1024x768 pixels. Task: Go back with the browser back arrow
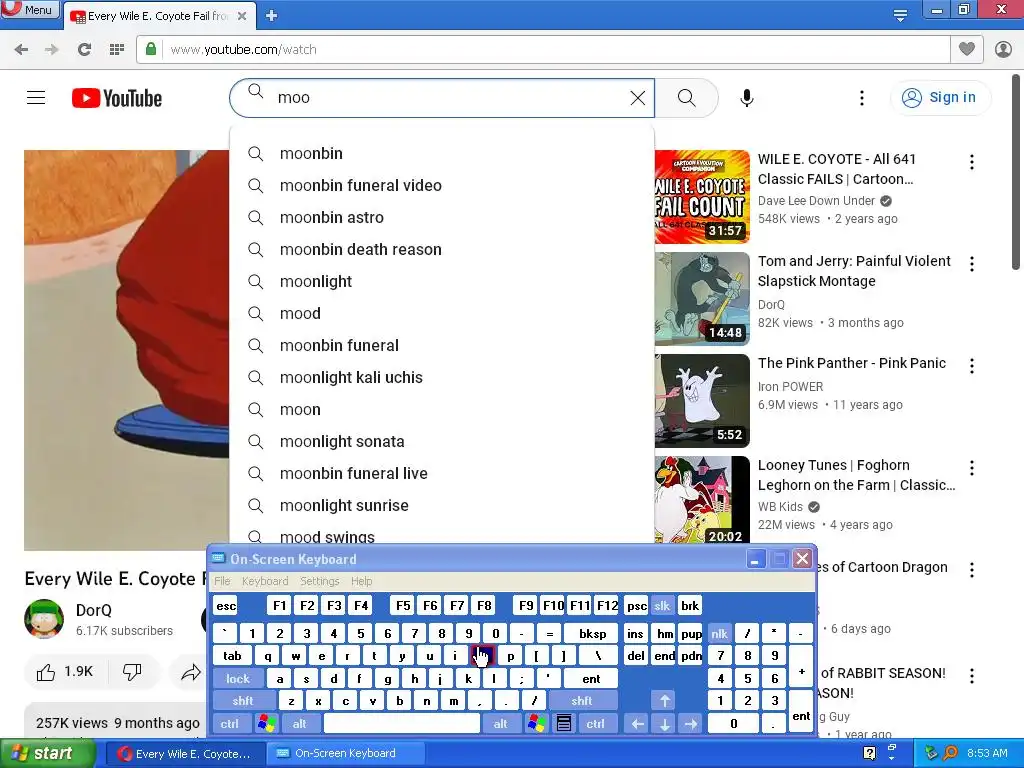tap(21, 50)
